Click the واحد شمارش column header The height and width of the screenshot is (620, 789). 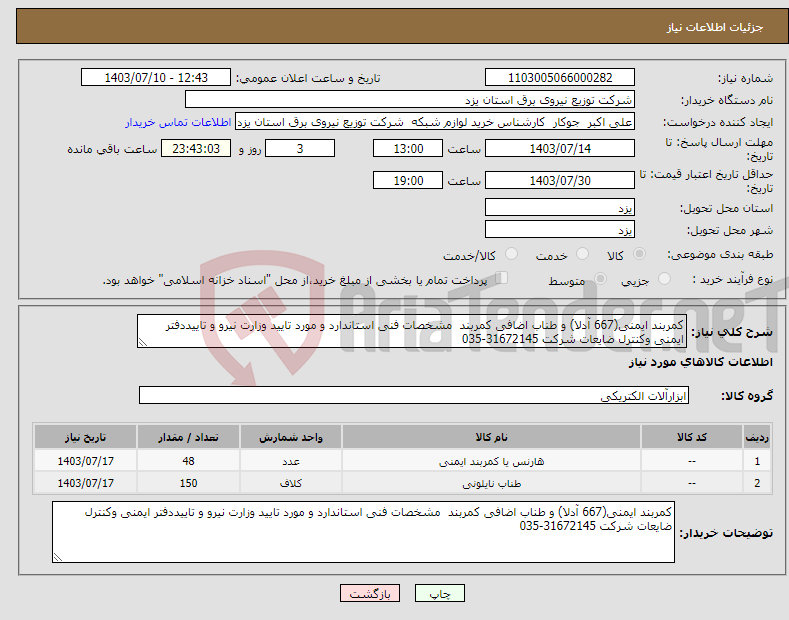pyautogui.click(x=291, y=437)
